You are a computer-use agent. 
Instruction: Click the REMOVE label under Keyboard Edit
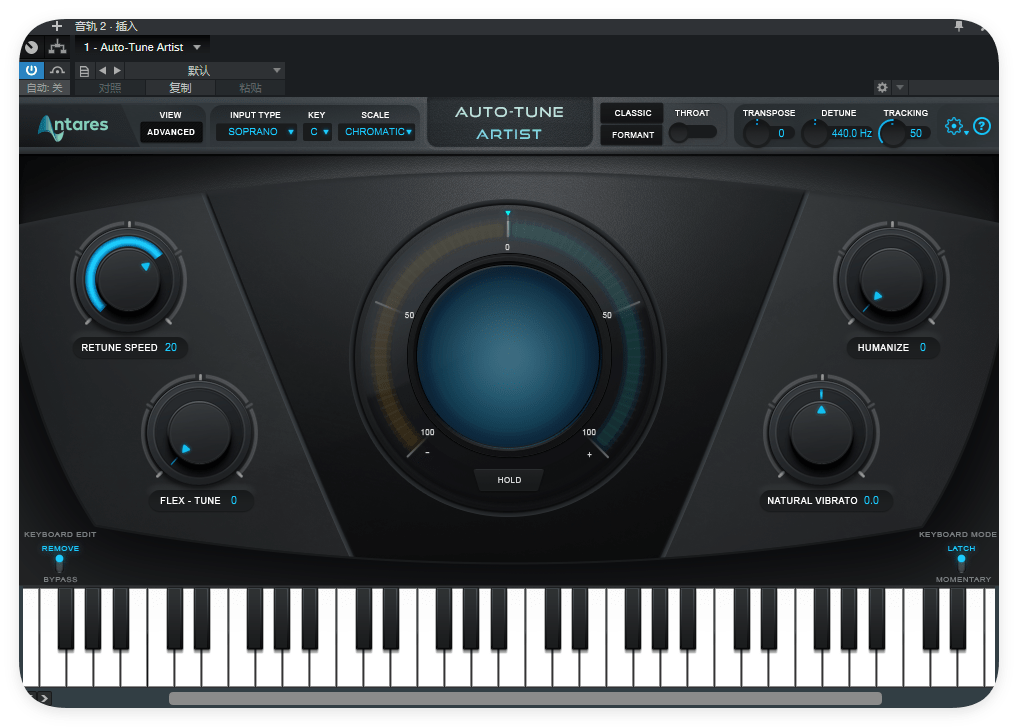tap(60, 548)
